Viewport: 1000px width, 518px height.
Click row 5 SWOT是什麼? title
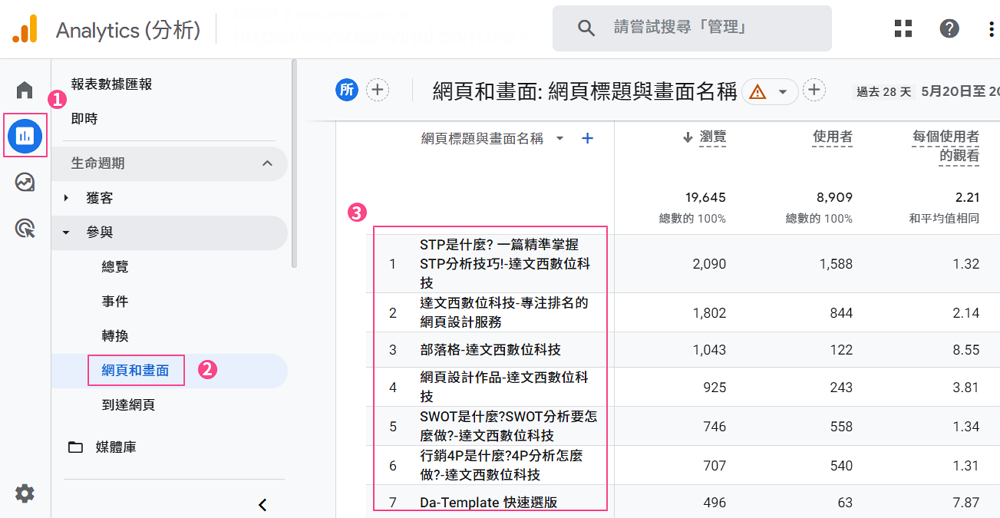508,426
